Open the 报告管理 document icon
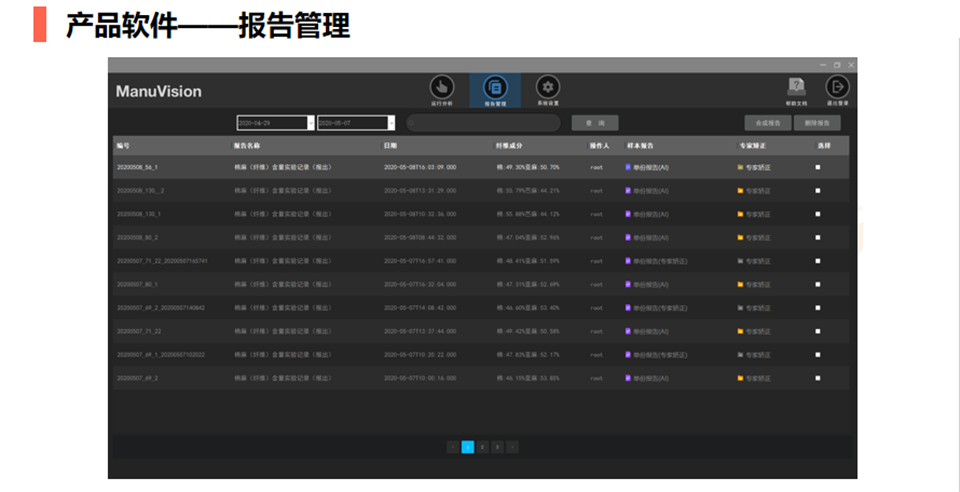 pyautogui.click(x=495, y=87)
